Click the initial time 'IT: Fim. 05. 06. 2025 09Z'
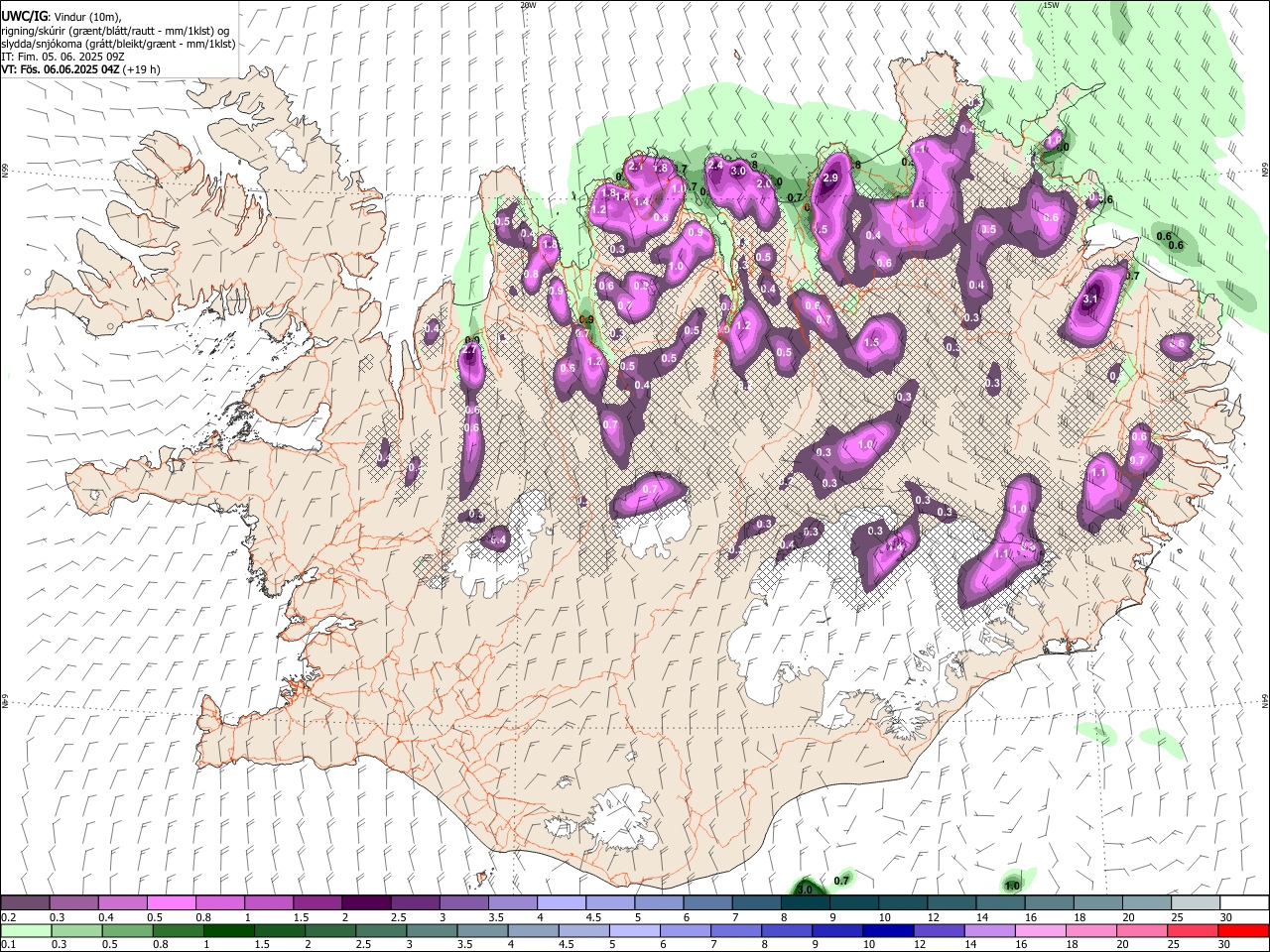 point(63,57)
